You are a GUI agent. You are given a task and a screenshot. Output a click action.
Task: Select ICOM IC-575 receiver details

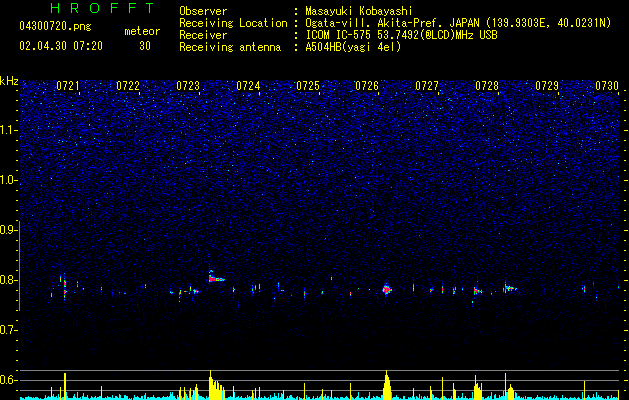pos(401,35)
